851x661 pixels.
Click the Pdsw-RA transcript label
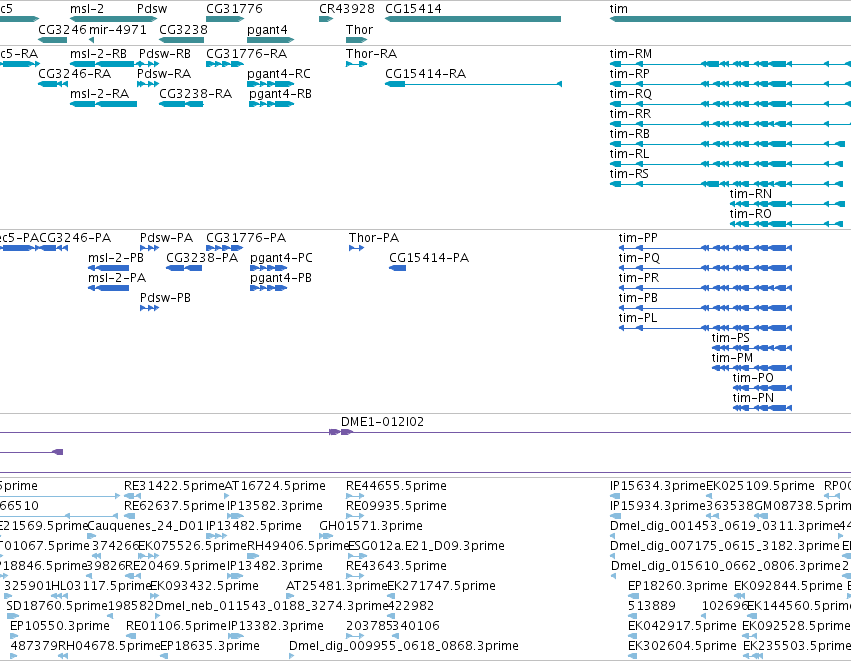164,74
